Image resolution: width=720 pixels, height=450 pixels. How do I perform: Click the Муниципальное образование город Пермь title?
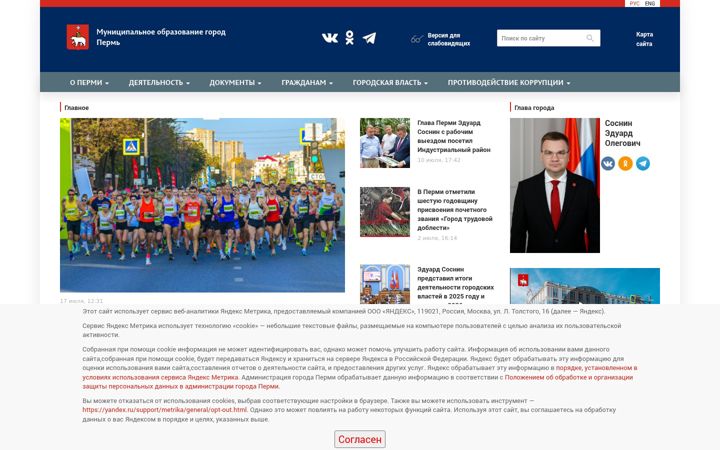[x=161, y=37]
